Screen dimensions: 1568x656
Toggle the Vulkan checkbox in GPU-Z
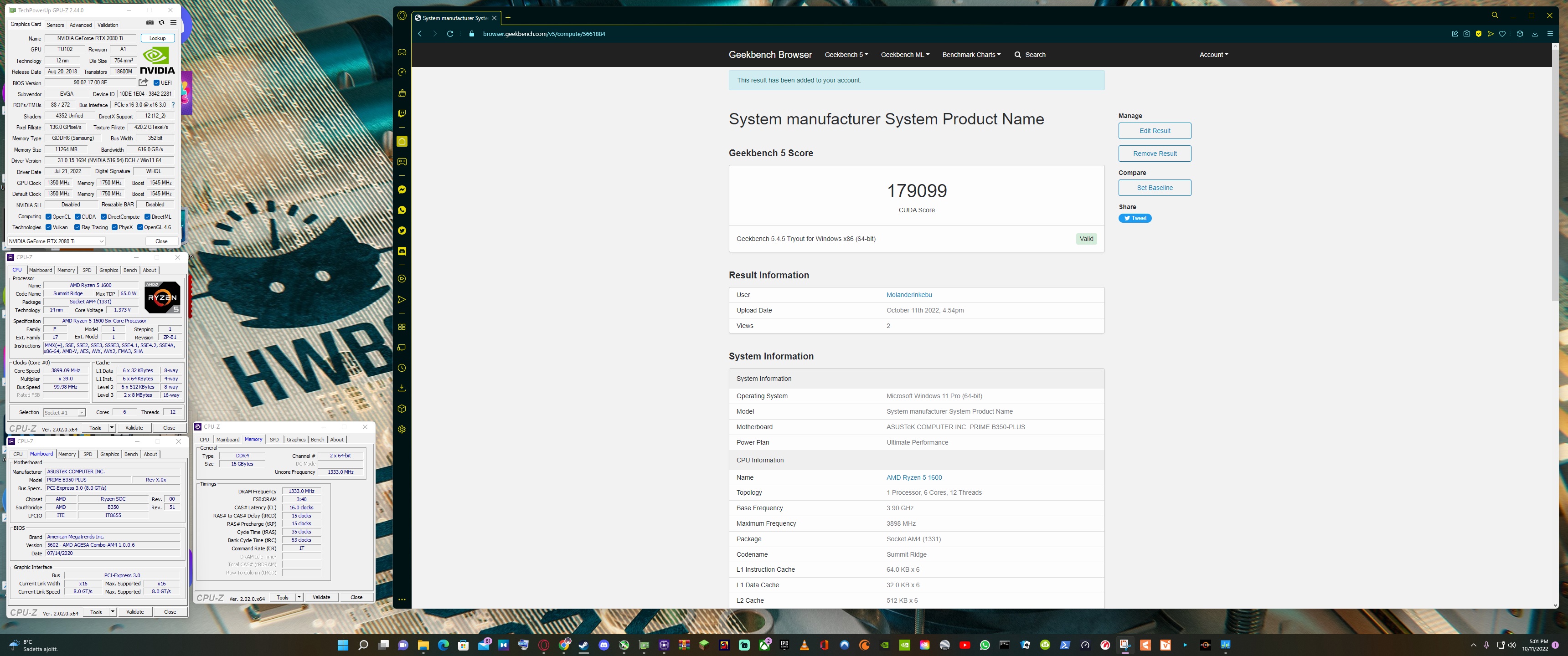point(49,227)
